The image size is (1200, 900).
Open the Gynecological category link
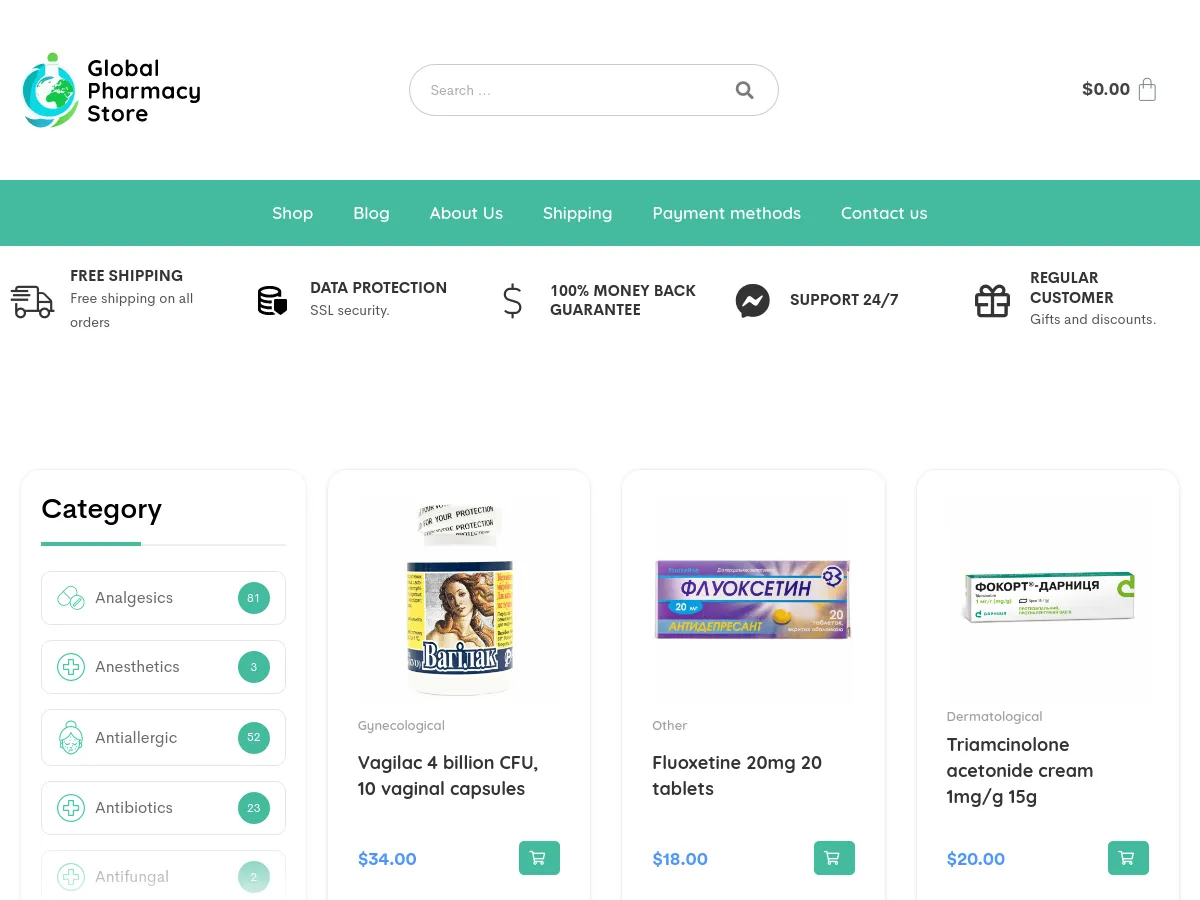pos(401,725)
